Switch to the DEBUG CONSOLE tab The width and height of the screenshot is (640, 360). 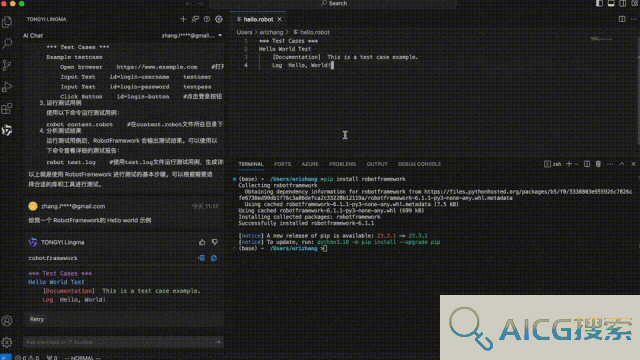420,164
